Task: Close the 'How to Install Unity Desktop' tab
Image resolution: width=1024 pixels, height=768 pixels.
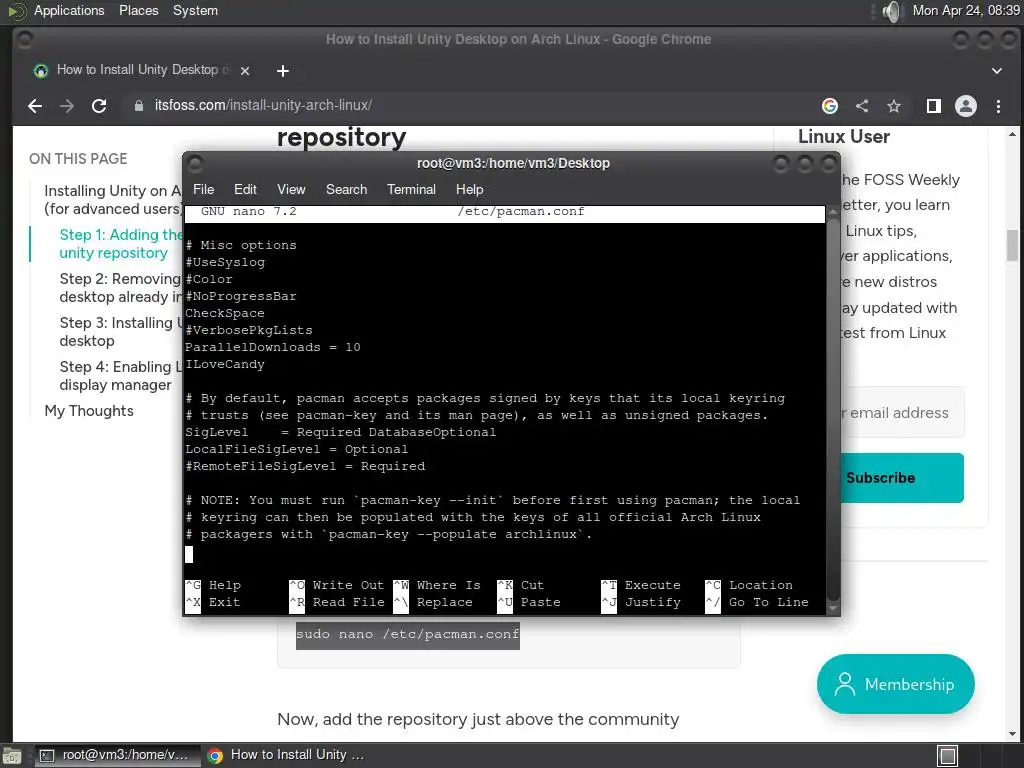Action: 245,71
